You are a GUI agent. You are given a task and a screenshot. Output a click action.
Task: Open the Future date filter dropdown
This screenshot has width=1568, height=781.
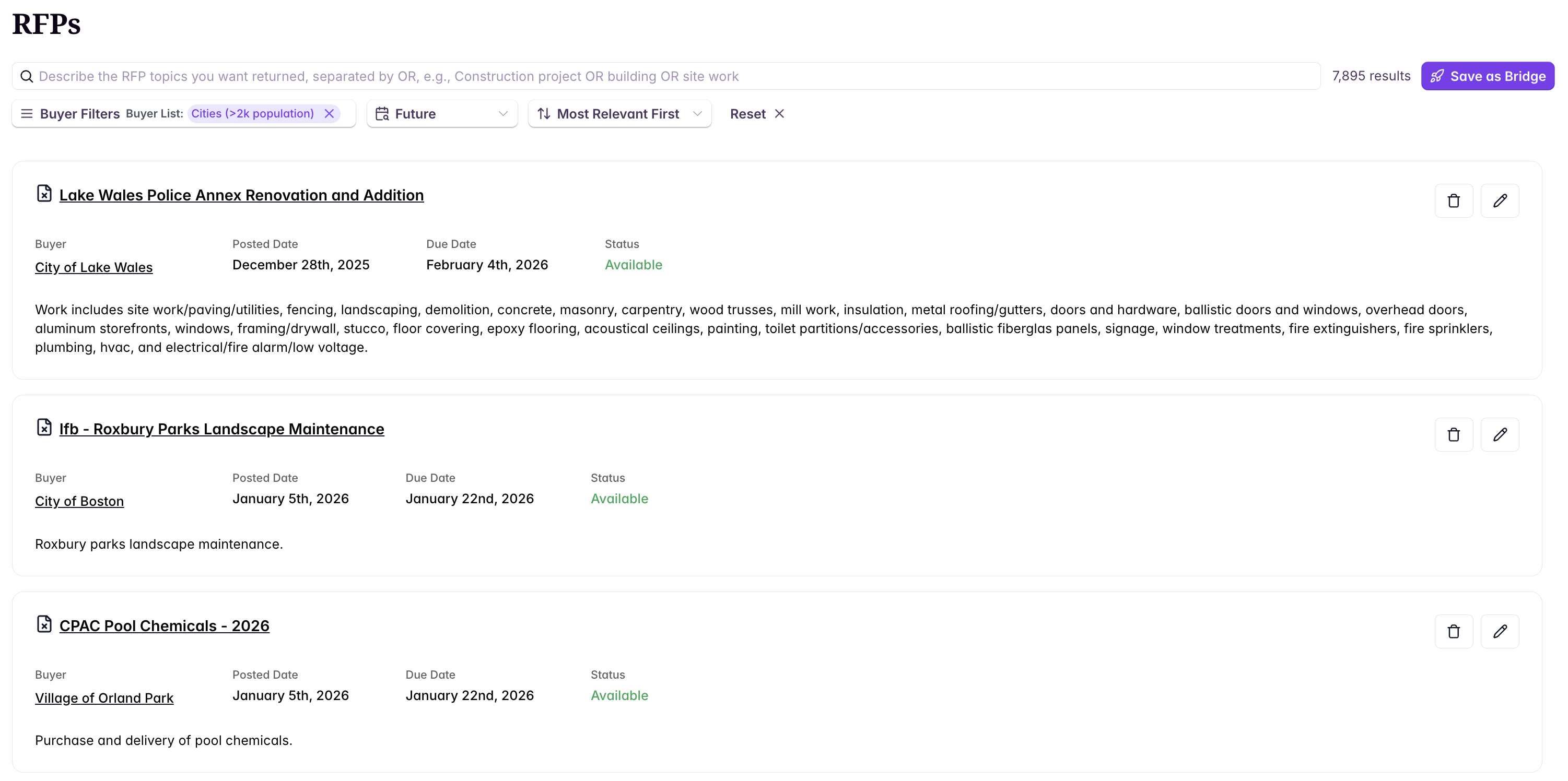point(442,113)
